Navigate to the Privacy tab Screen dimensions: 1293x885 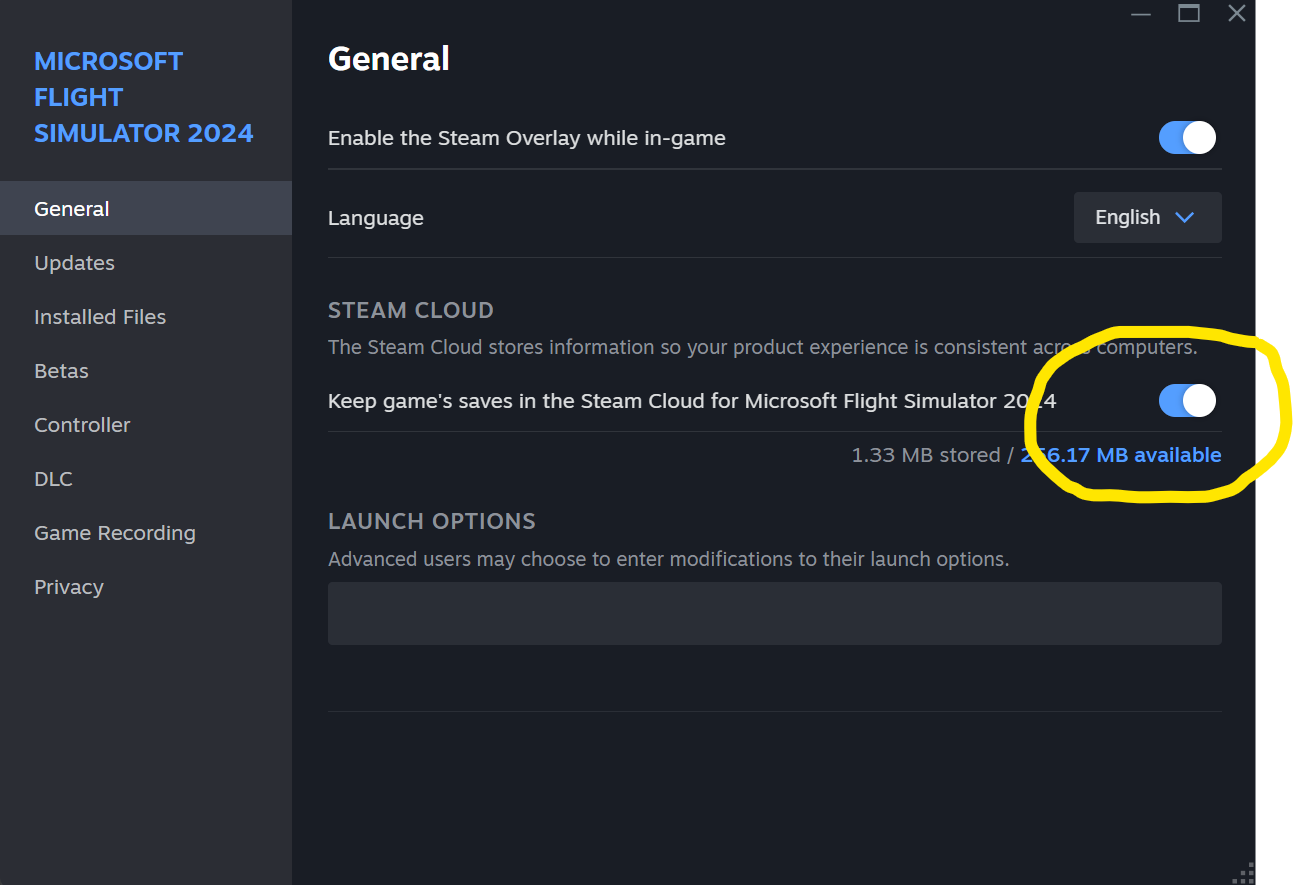[69, 587]
